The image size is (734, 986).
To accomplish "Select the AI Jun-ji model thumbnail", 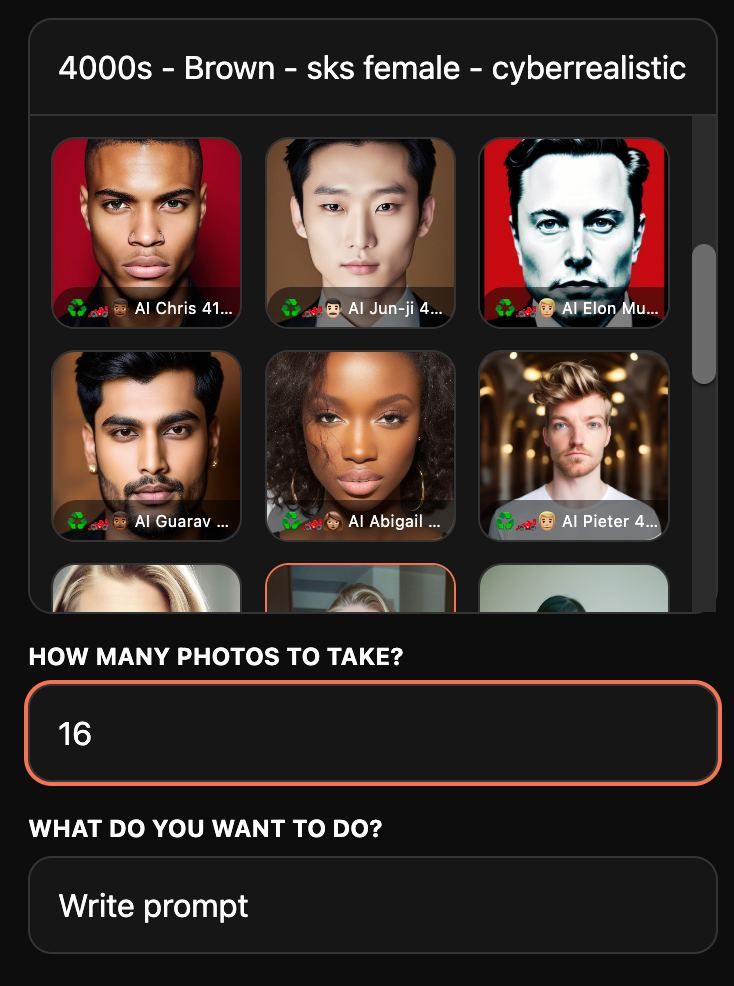I will [x=360, y=233].
